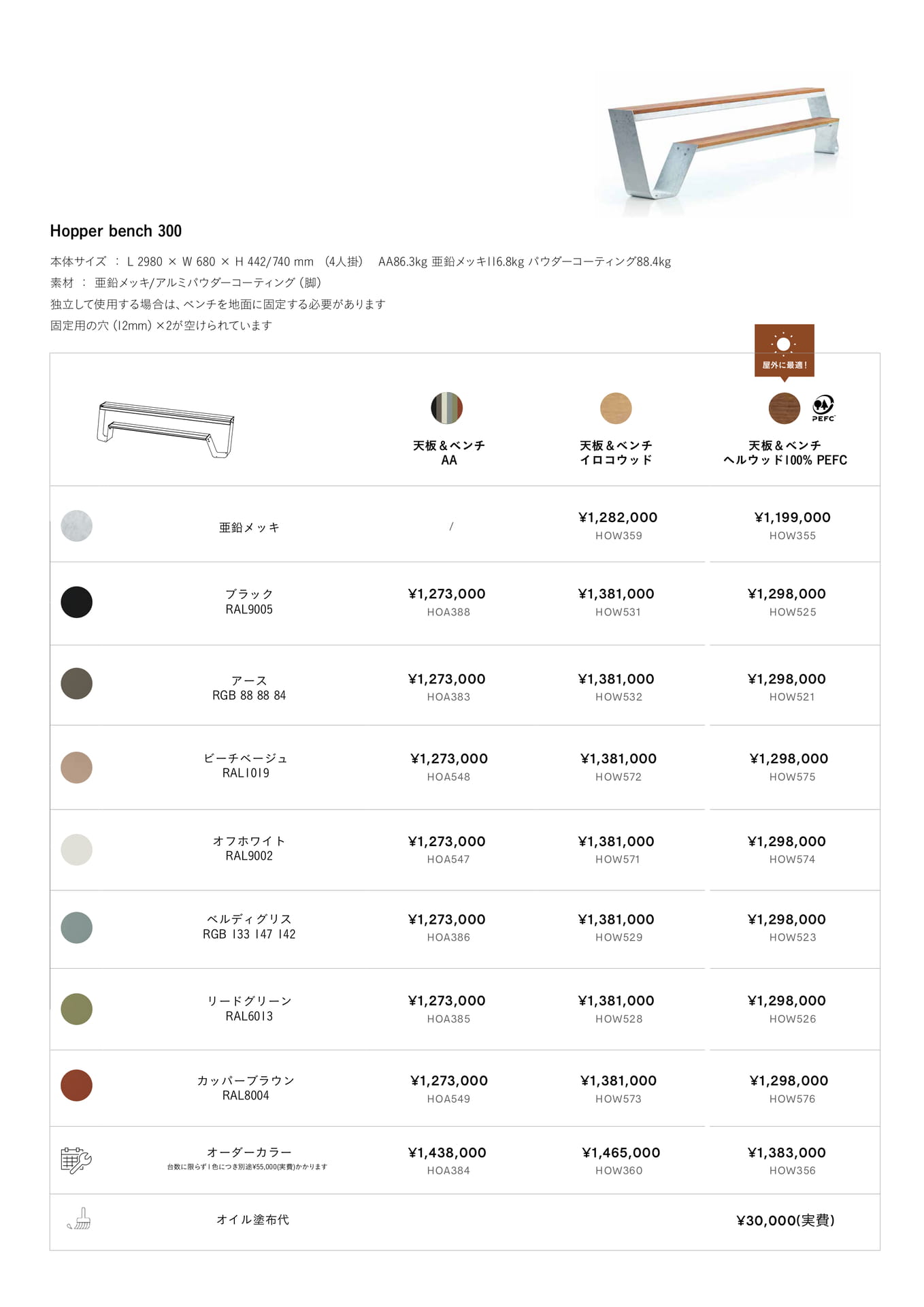
Task: Click product code HOW359
Action: (618, 536)
